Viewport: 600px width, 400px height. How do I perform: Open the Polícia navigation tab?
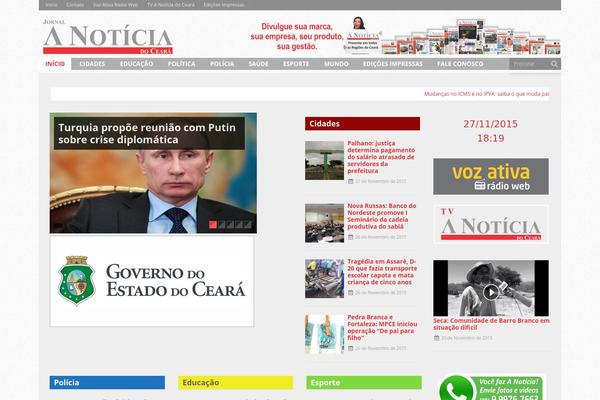point(222,64)
